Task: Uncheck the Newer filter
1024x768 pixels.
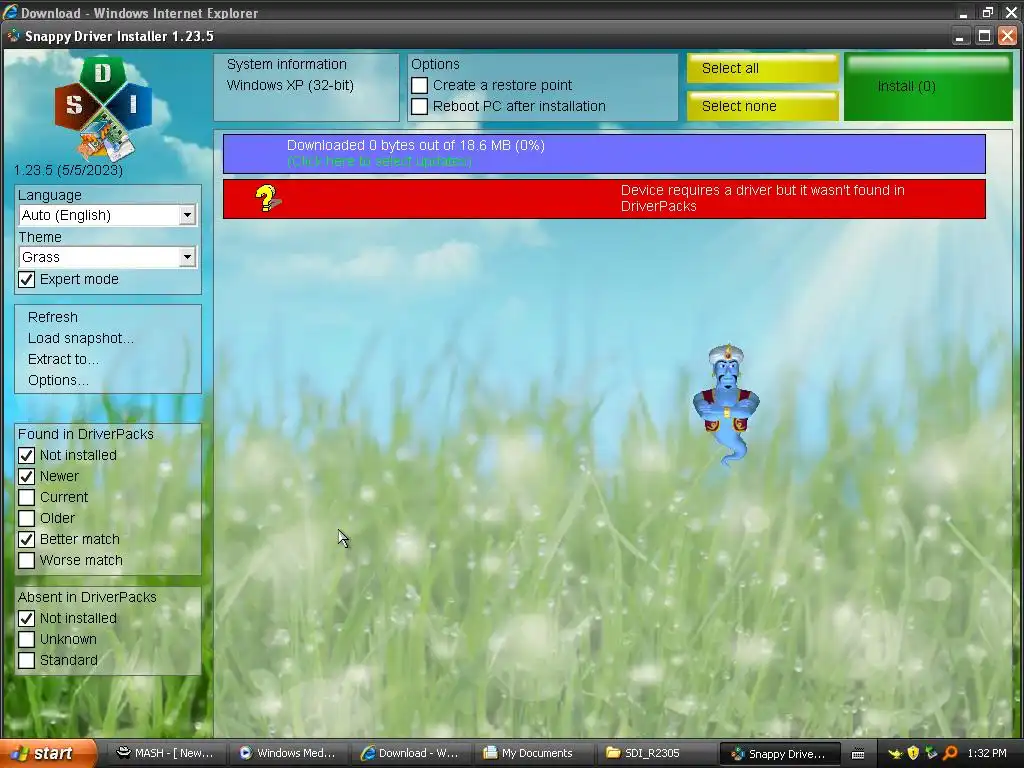Action: 26,476
